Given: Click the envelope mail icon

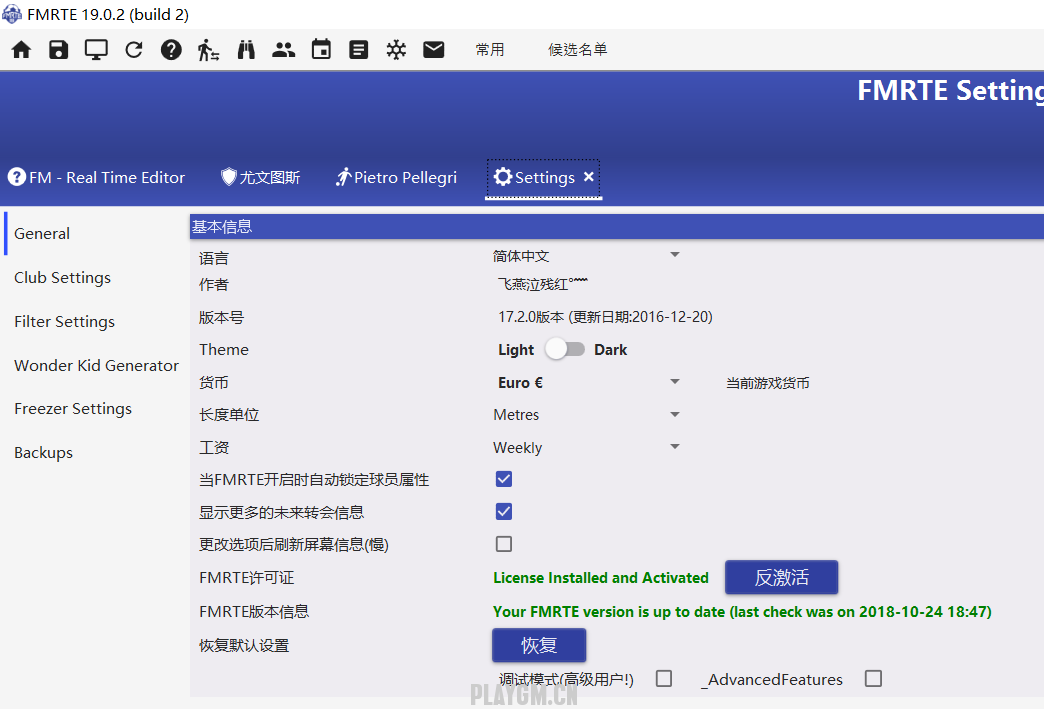Looking at the screenshot, I should click(433, 50).
